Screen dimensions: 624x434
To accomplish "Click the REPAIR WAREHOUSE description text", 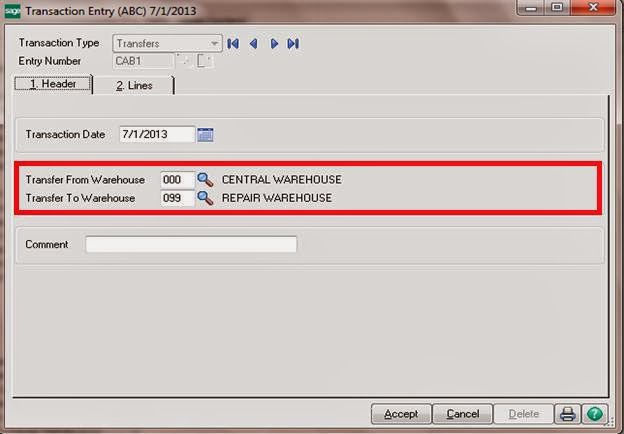I will [277, 198].
